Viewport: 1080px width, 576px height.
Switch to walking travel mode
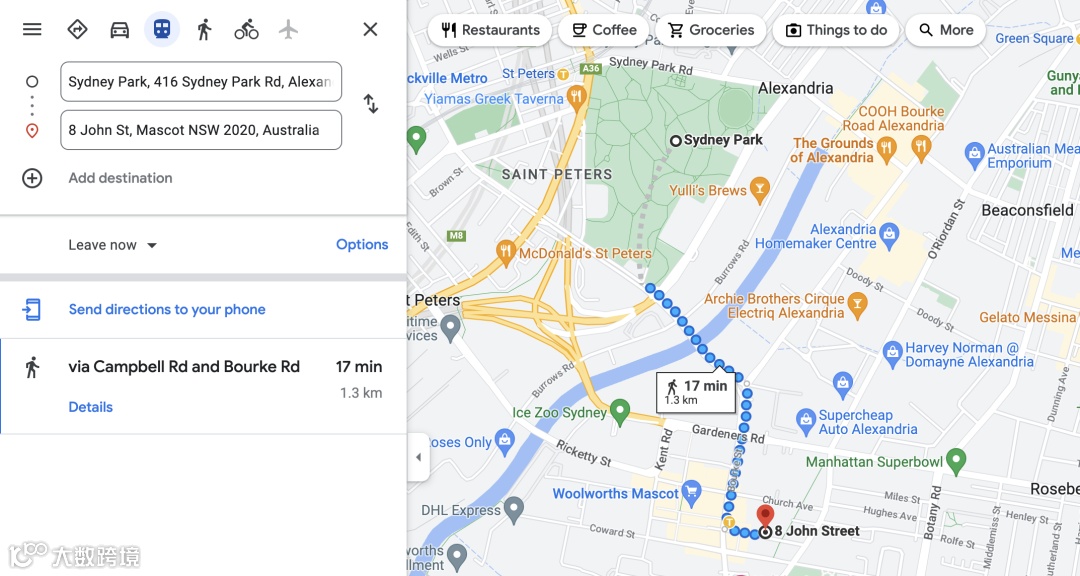pos(204,30)
